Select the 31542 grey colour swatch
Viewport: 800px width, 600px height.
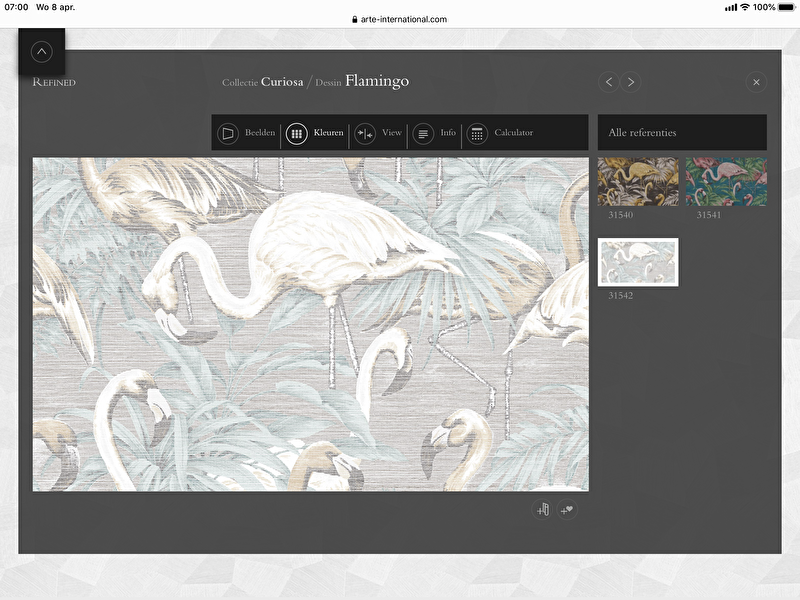(x=638, y=262)
